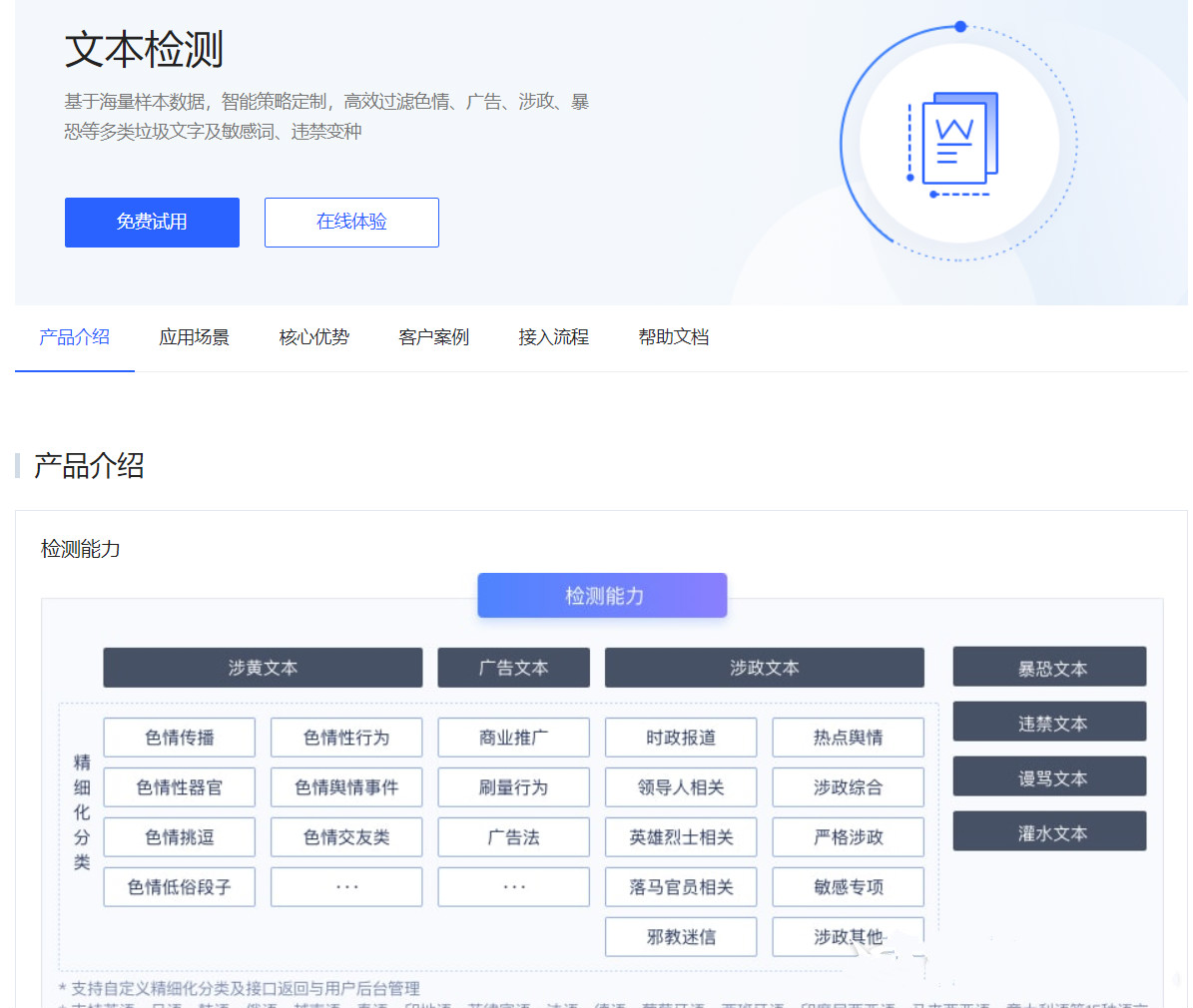The width and height of the screenshot is (1193, 1008).
Task: Select the 涉政文本 category header
Action: (764, 668)
